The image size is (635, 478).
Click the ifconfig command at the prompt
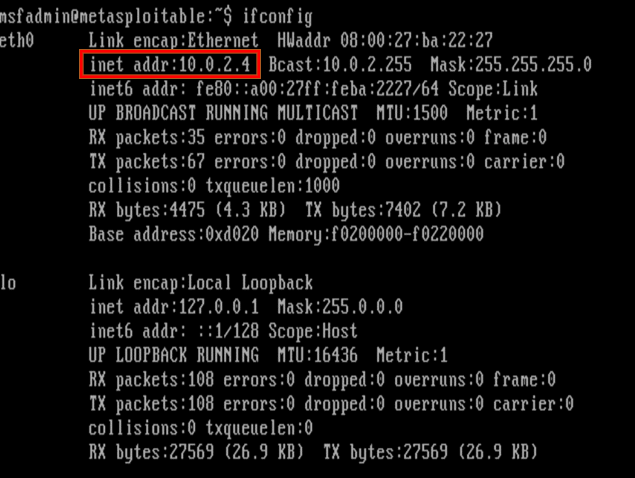[x=277, y=17]
